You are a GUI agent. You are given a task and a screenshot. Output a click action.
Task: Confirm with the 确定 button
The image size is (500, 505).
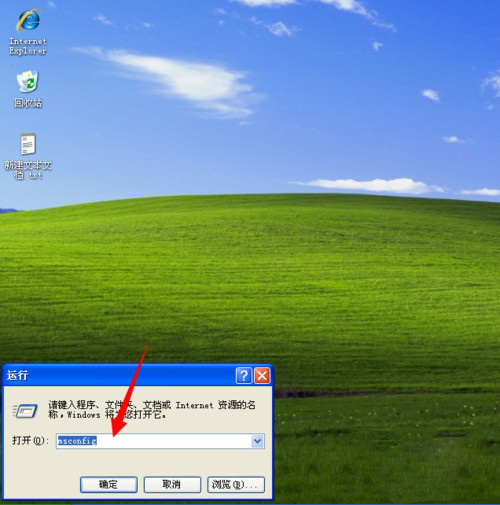109,484
